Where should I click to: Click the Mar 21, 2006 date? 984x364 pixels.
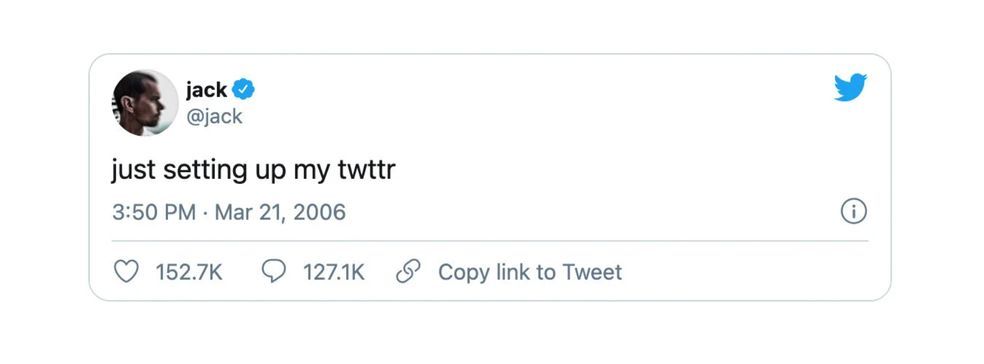[280, 212]
